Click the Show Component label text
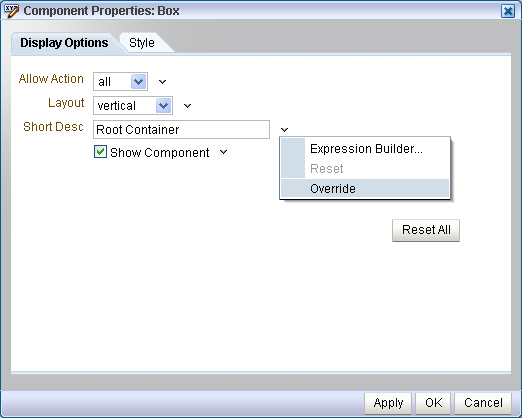 (x=160, y=153)
